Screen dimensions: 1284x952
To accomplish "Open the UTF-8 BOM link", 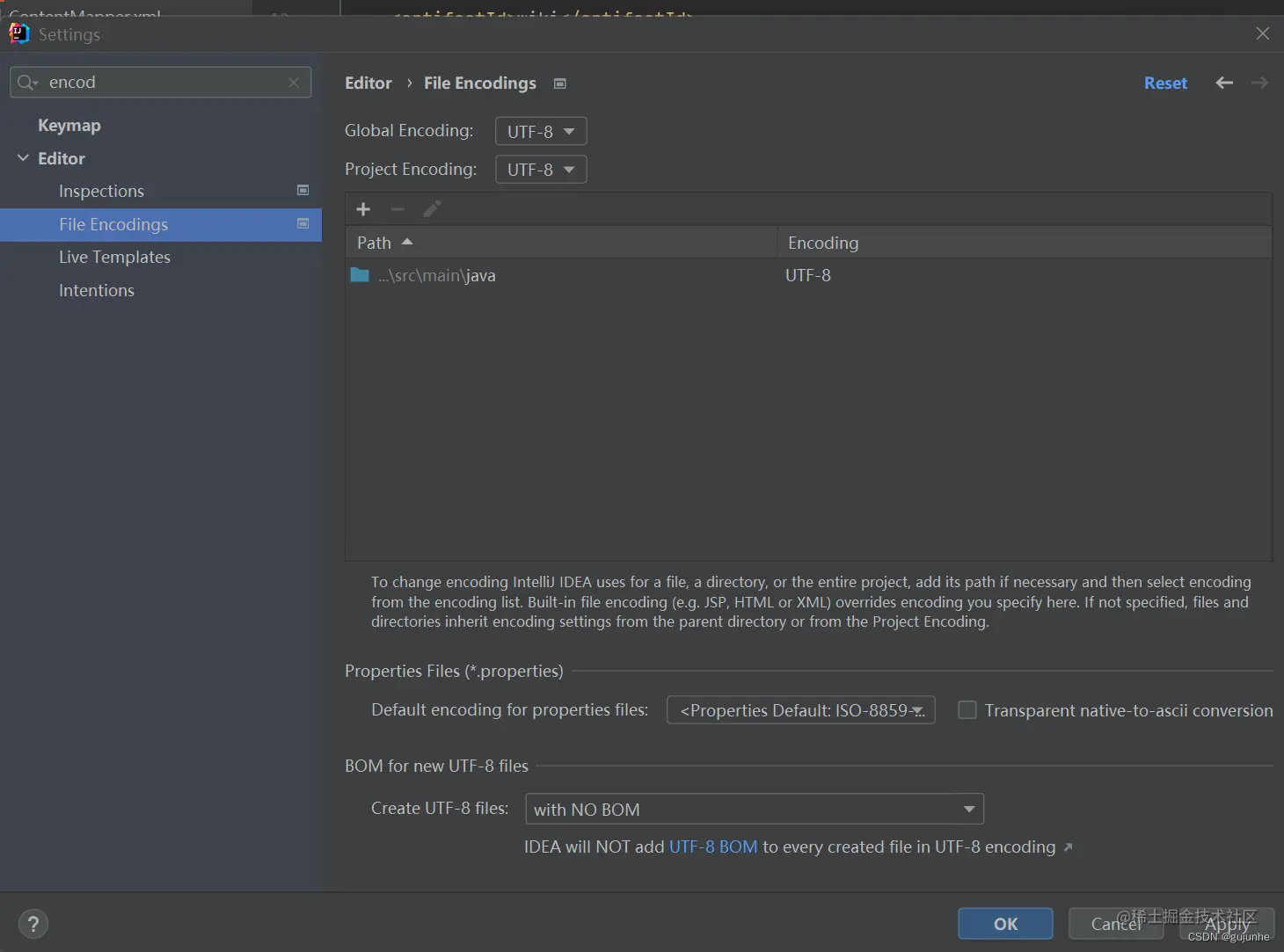I will tap(713, 847).
